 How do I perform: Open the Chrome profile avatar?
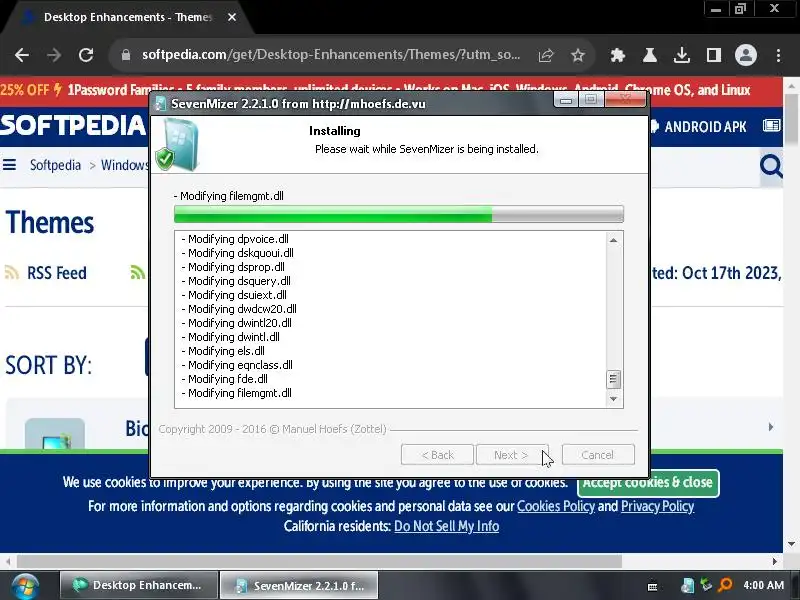[745, 55]
